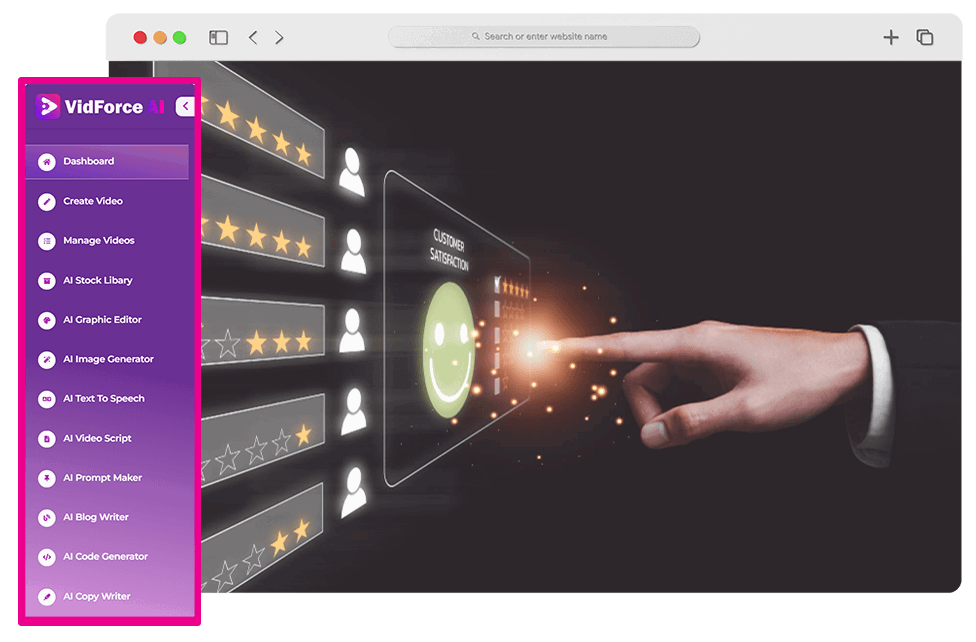Image resolution: width=976 pixels, height=642 pixels.
Task: Open AI Prompt Maker menu item
Action: pyautogui.click(x=102, y=478)
